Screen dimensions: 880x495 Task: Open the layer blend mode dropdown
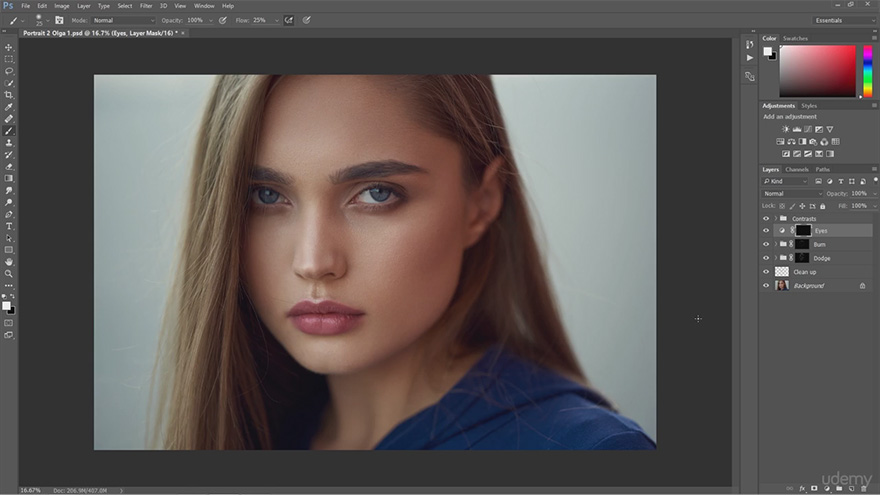pyautogui.click(x=792, y=194)
